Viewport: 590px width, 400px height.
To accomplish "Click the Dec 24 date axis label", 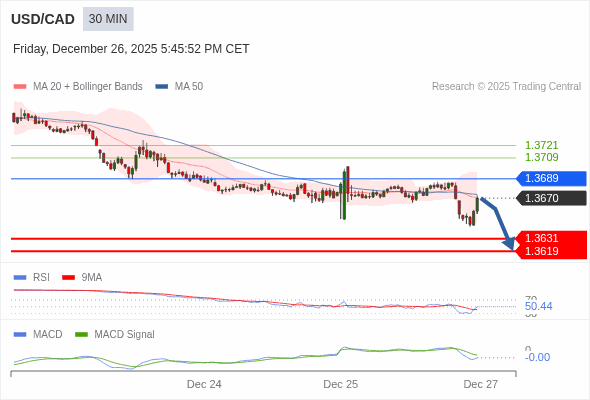I will 204,384.
